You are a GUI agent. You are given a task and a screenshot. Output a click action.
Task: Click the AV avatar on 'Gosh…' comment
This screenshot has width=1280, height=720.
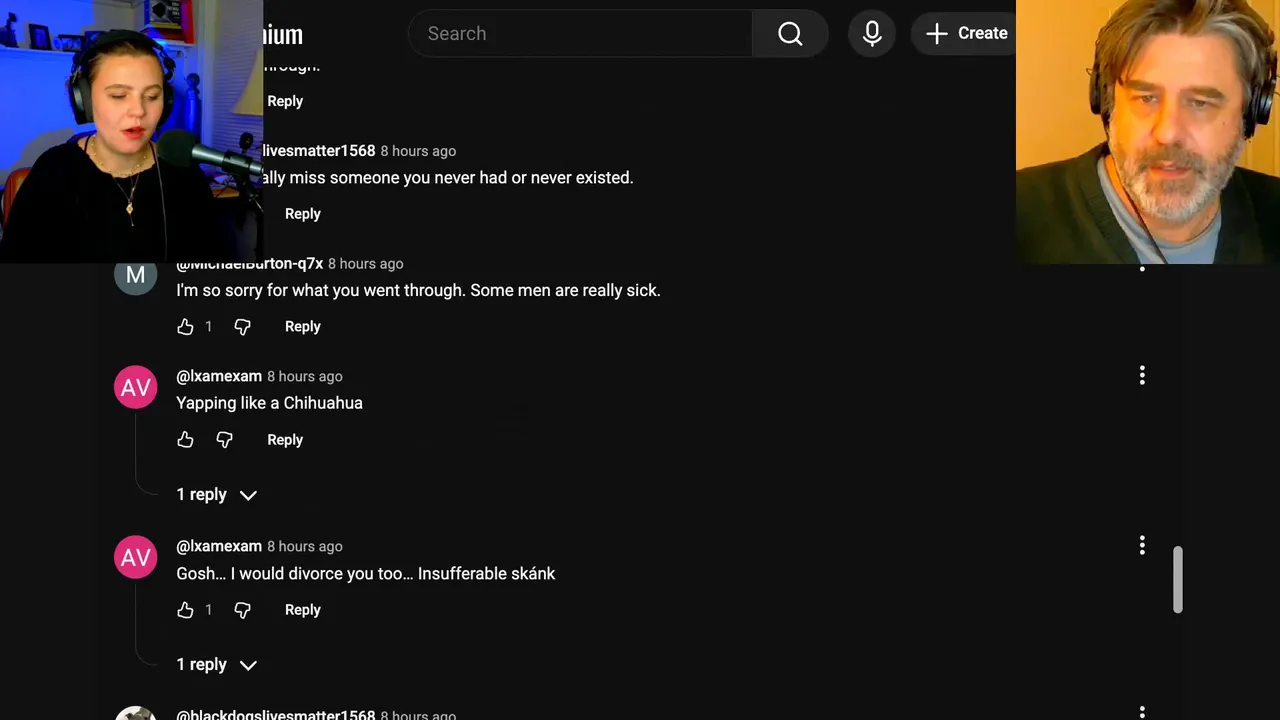[x=136, y=558]
